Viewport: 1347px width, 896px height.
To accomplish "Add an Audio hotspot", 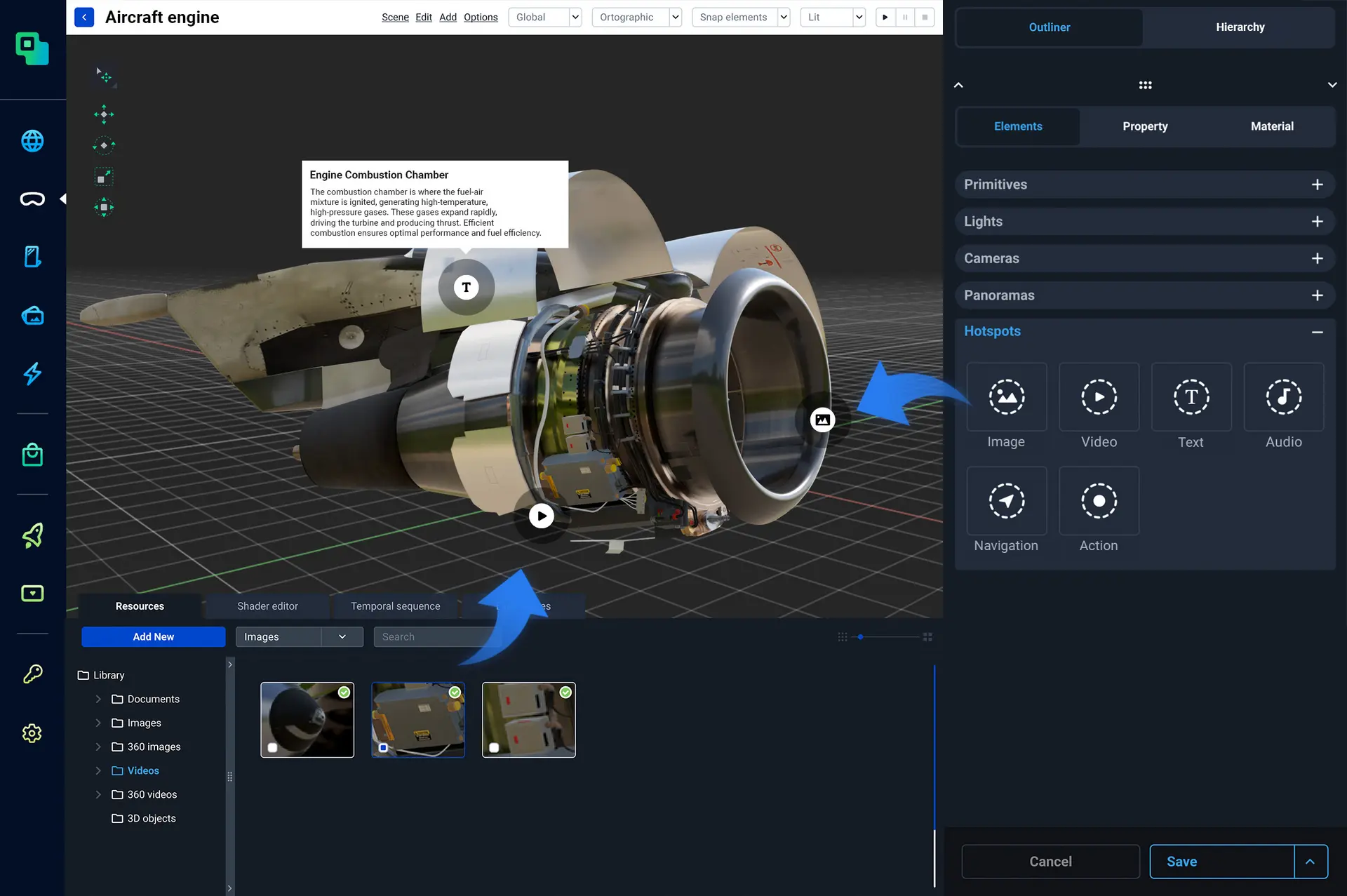I will click(1283, 397).
